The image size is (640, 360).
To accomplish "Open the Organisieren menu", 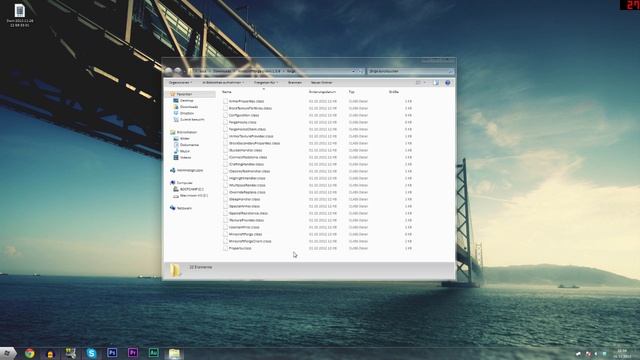I will pos(180,83).
